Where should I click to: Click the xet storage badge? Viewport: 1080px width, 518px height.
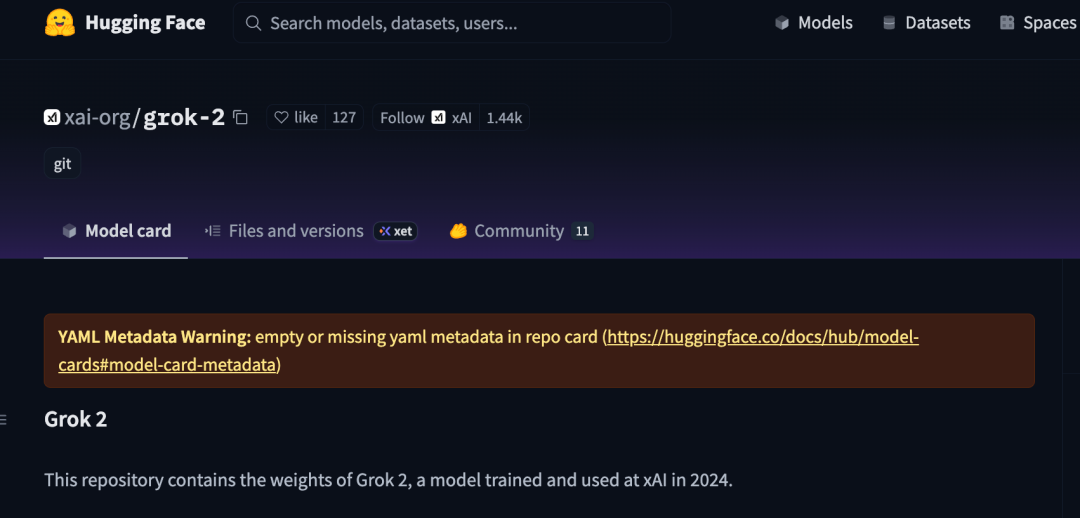coord(395,231)
